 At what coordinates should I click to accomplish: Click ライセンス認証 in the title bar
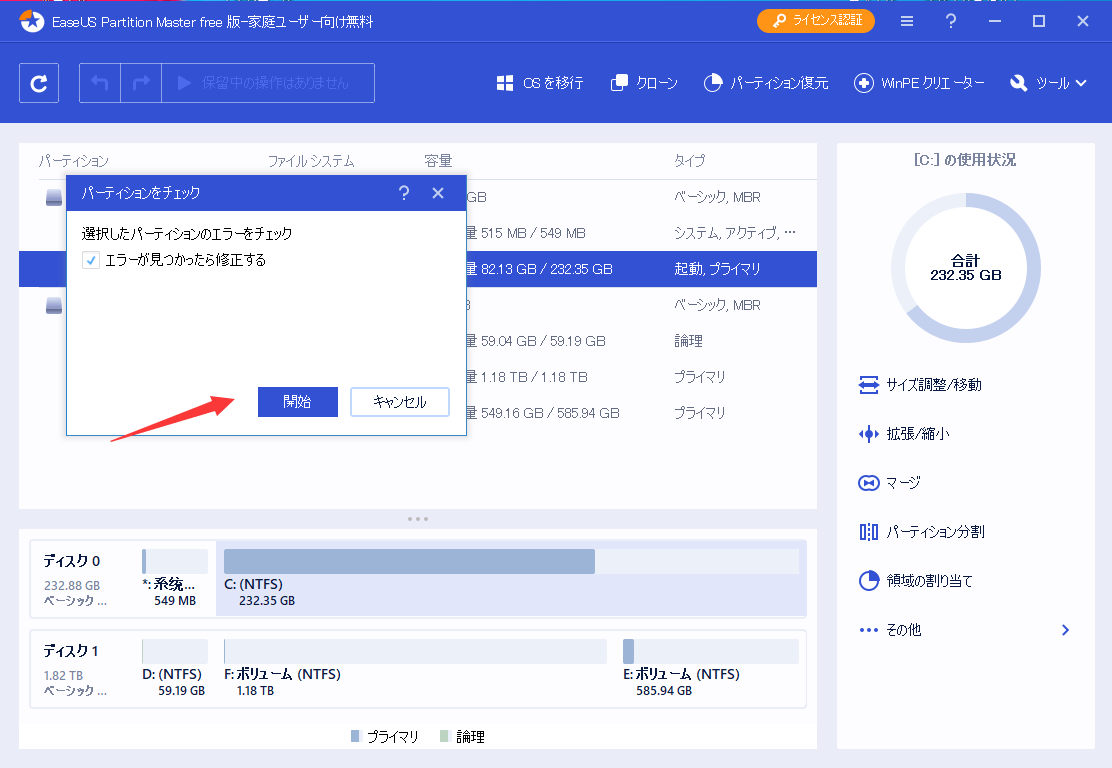815,20
